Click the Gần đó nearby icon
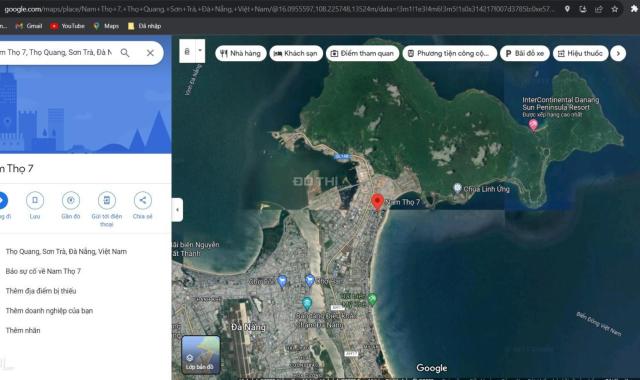The image size is (640, 380). pyautogui.click(x=71, y=200)
